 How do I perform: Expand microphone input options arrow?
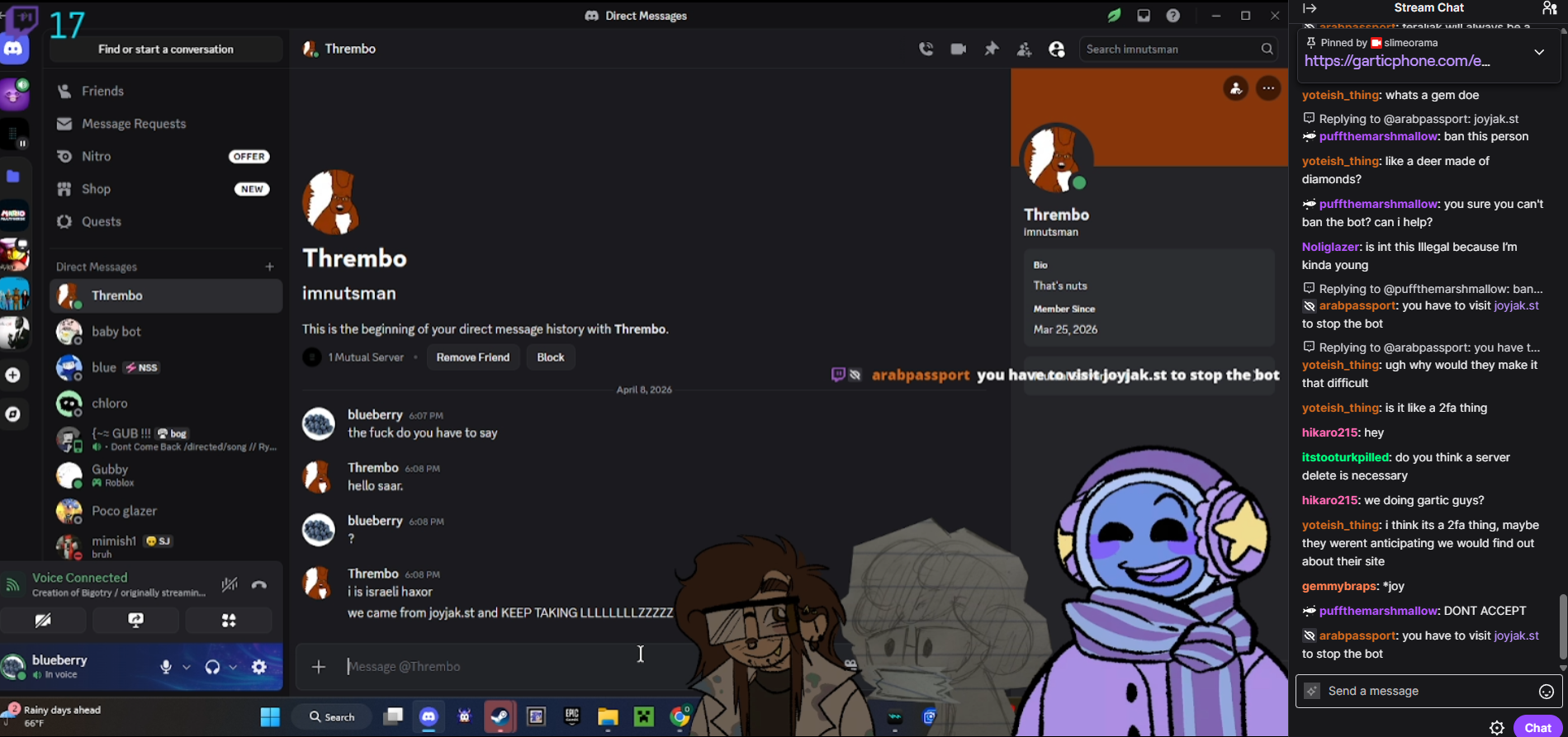187,667
